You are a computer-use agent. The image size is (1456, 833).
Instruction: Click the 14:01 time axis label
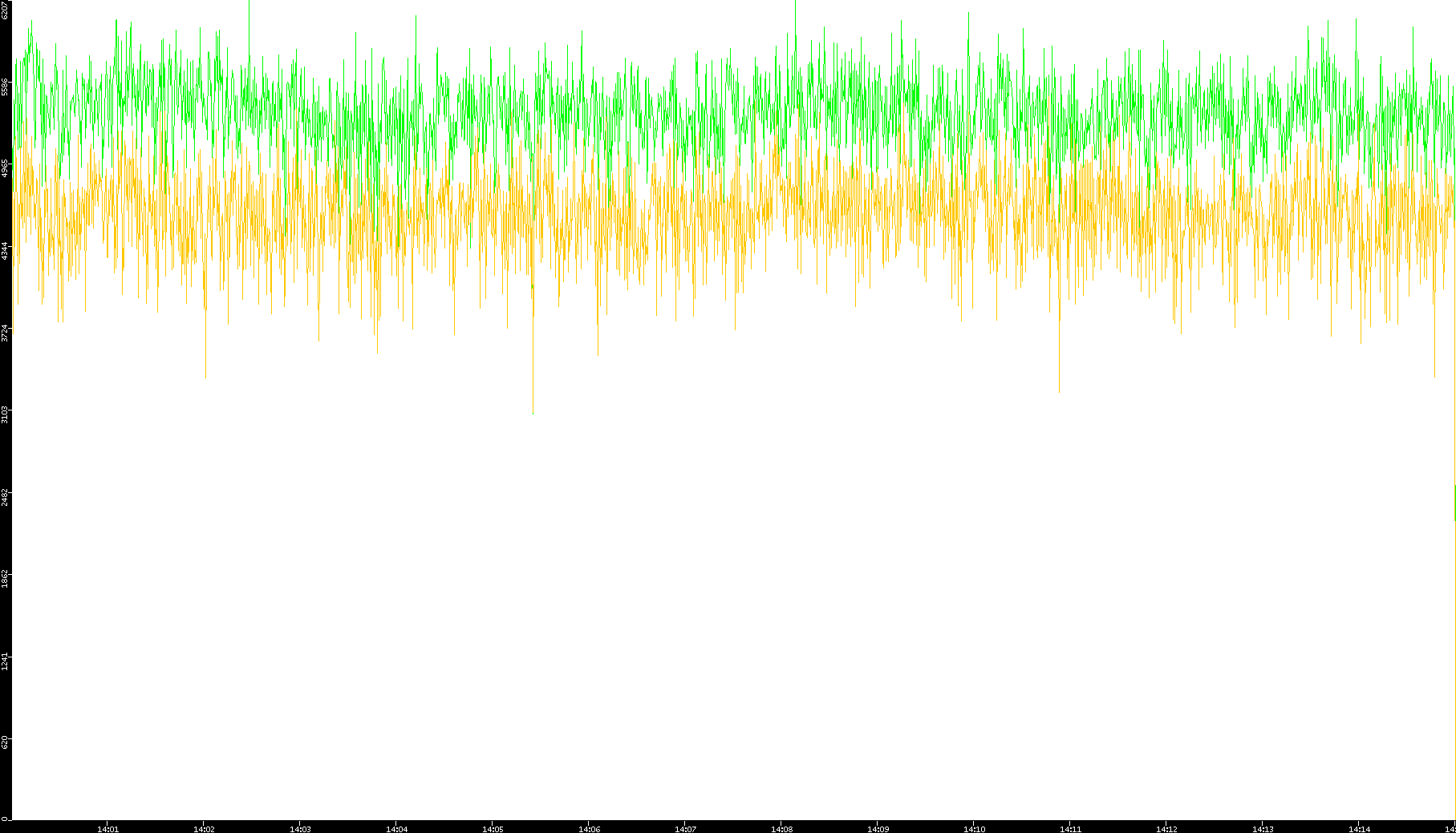pyautogui.click(x=107, y=828)
